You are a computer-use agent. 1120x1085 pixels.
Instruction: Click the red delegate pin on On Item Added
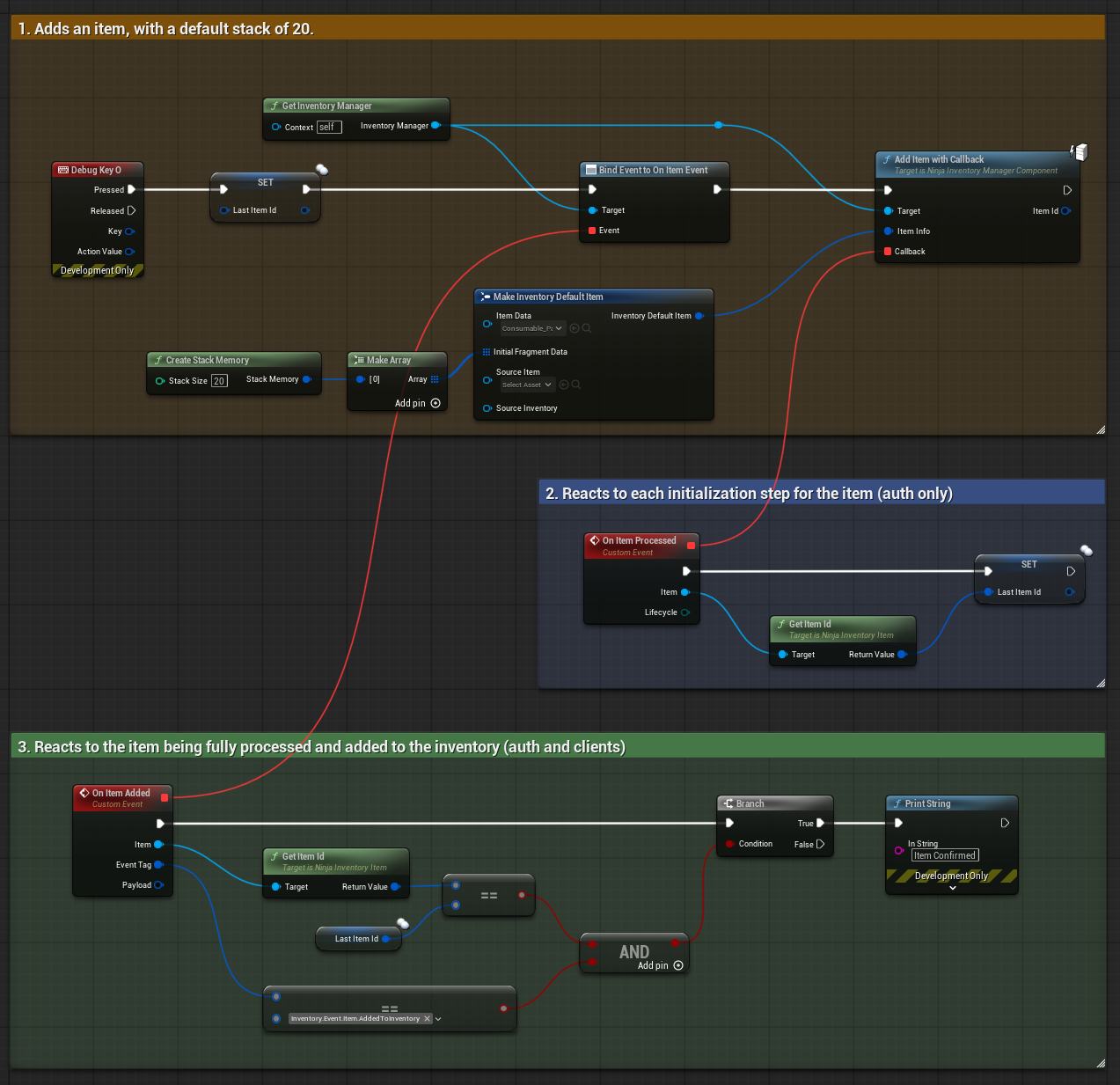pos(165,798)
